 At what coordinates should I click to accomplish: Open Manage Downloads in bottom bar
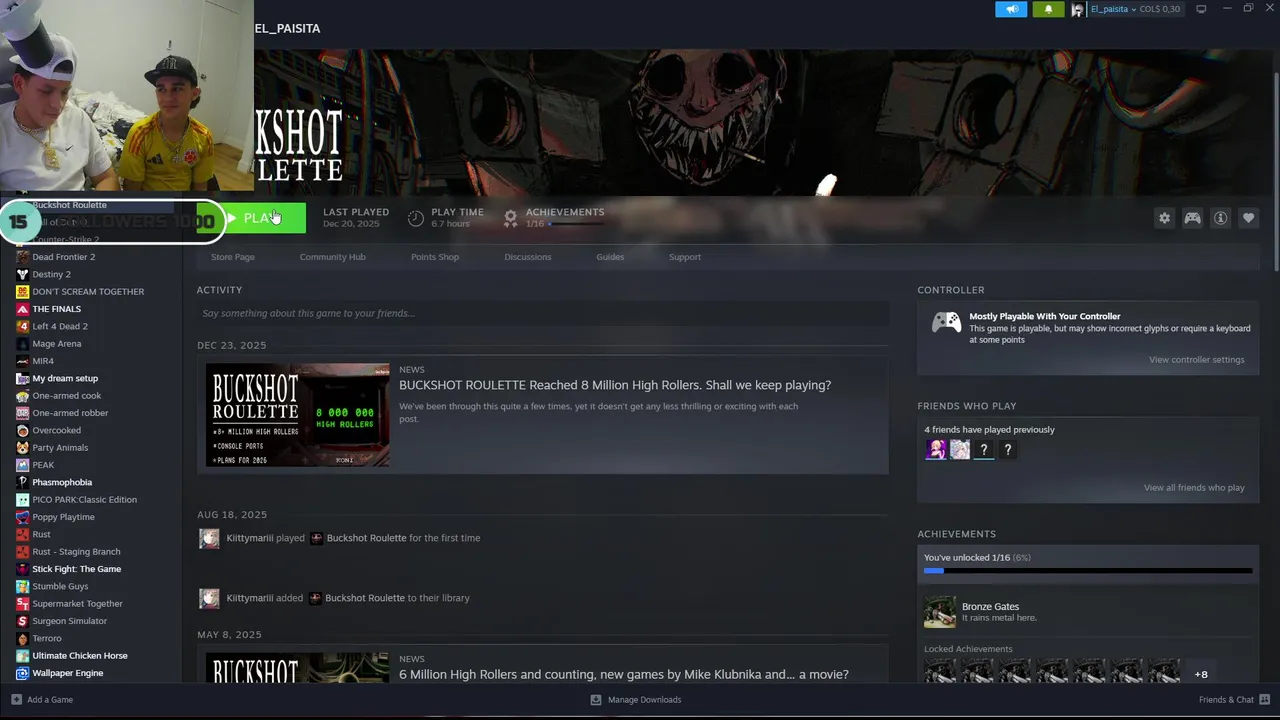[x=636, y=700]
